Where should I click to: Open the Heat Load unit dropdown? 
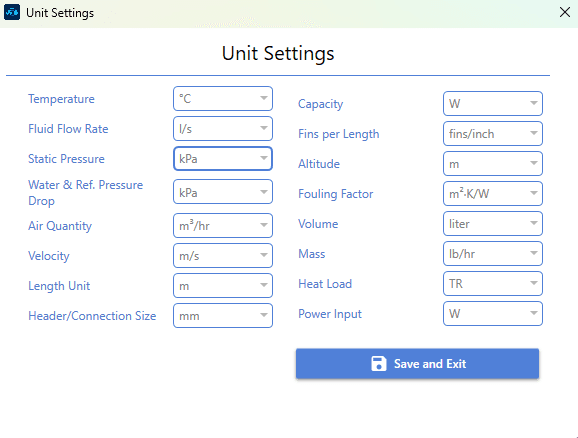click(x=493, y=284)
